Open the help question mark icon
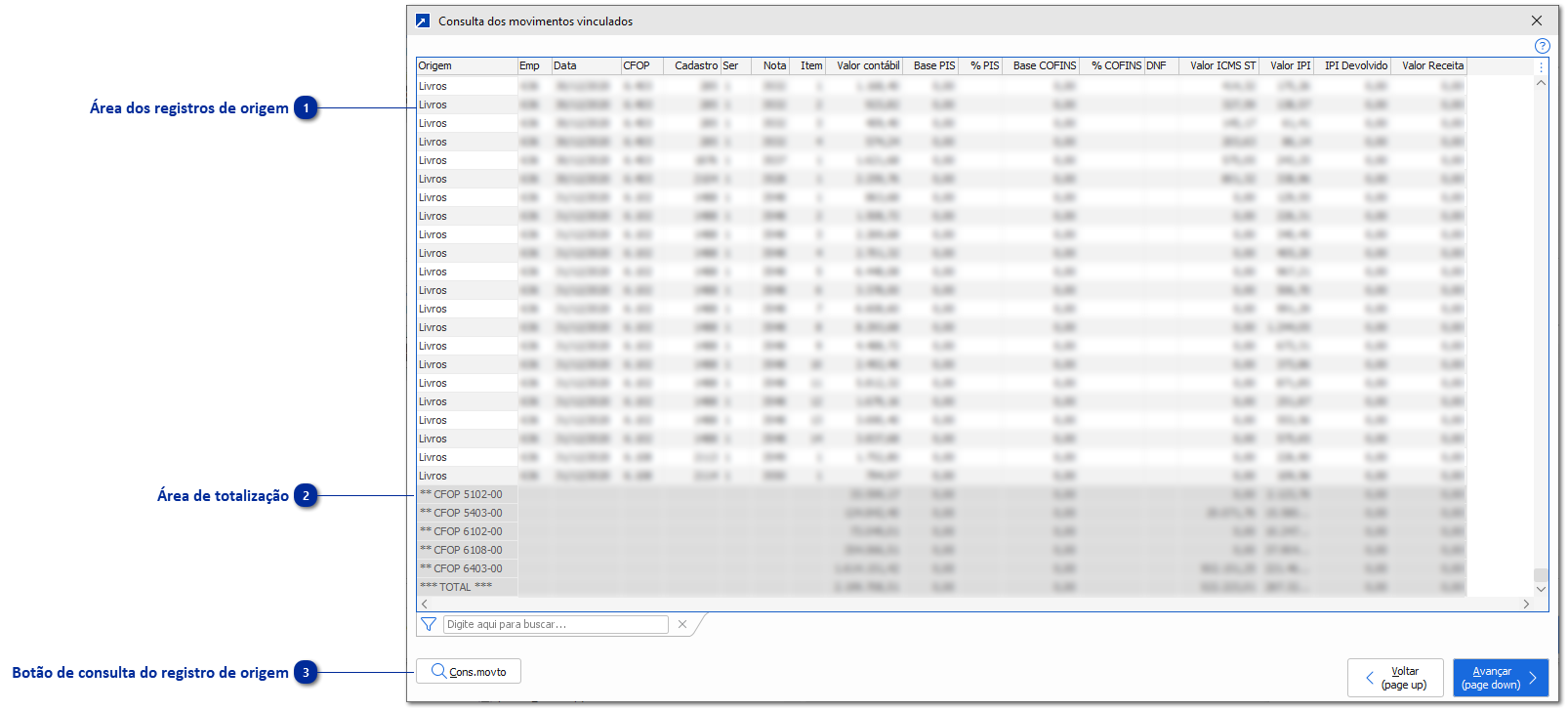 coord(1542,46)
